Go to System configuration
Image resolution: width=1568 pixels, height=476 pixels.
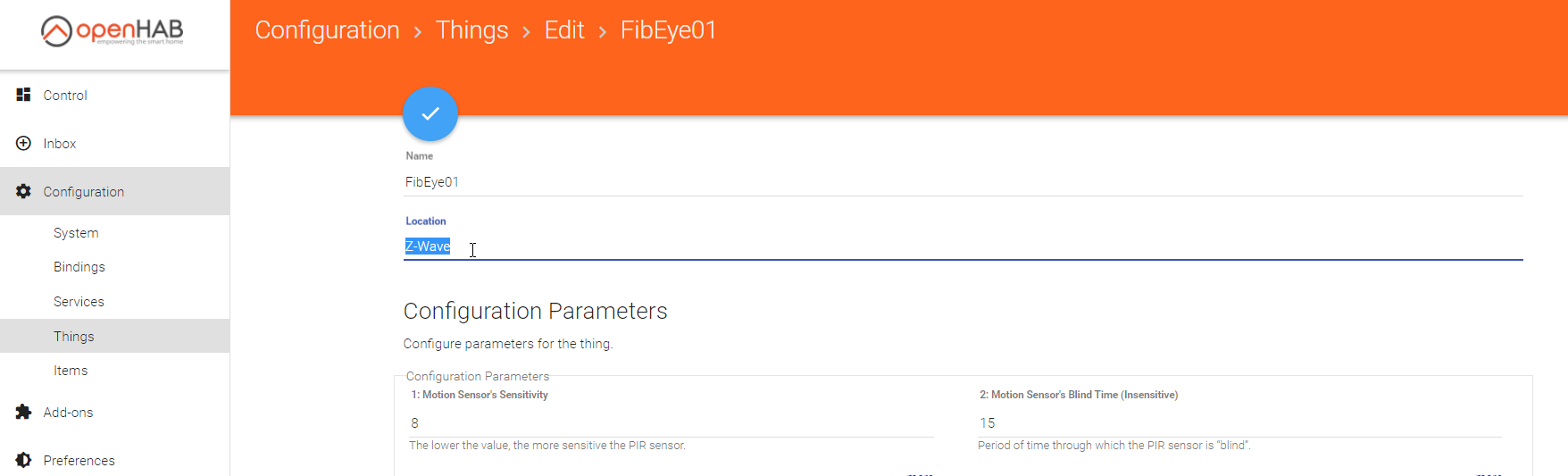pos(76,233)
